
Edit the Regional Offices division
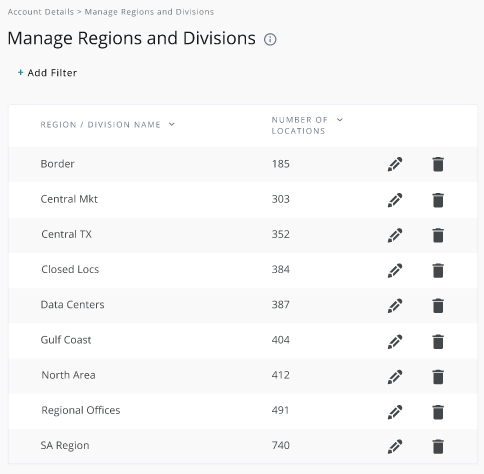click(x=395, y=412)
